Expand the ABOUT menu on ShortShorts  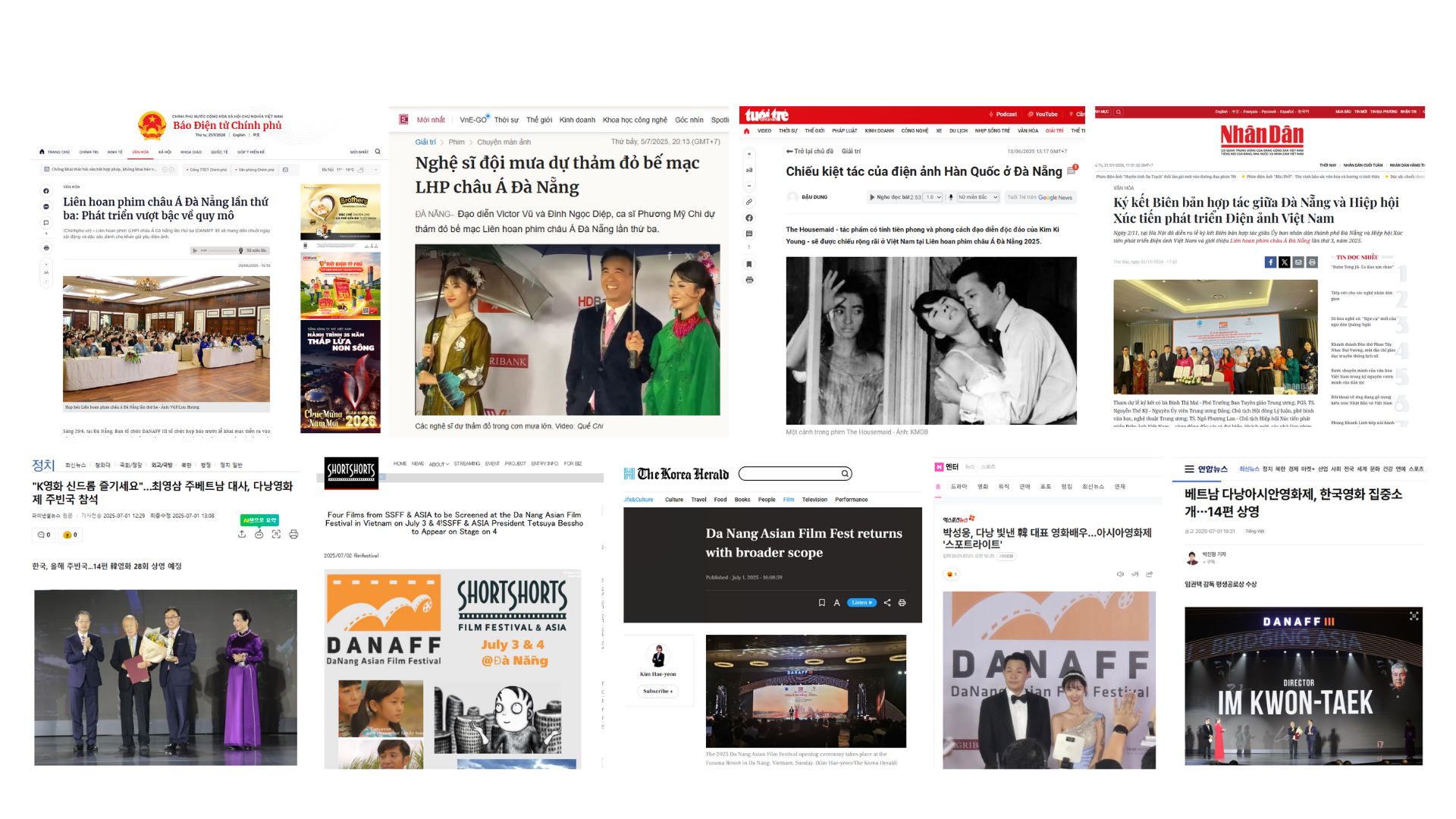tap(439, 464)
